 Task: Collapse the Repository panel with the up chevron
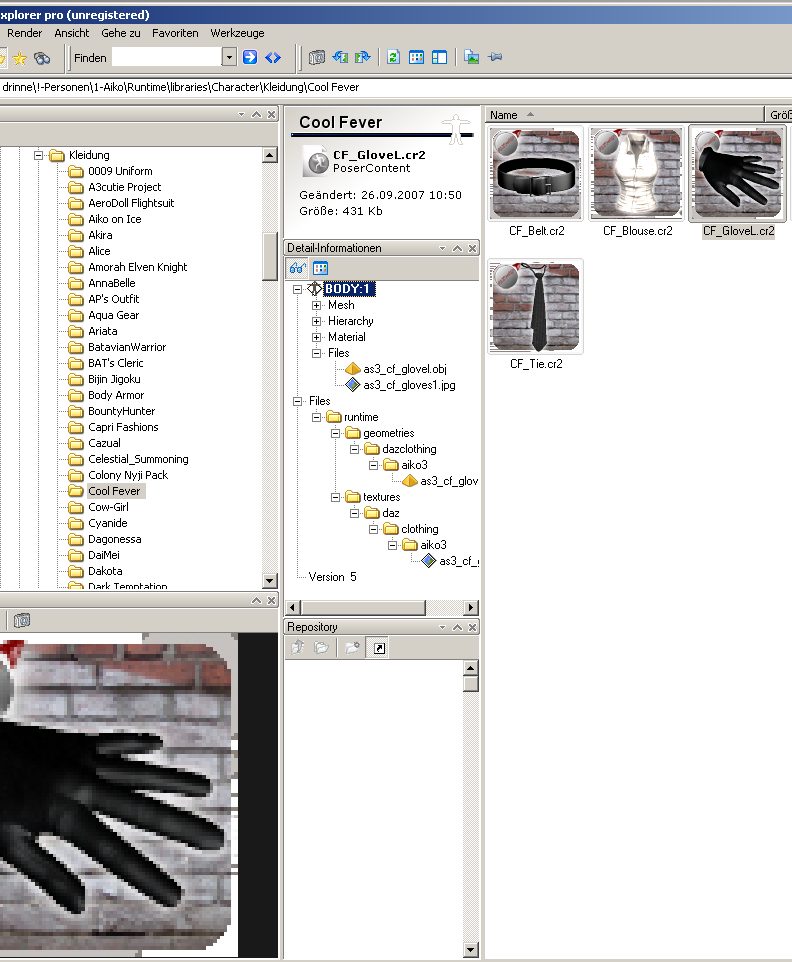click(x=457, y=627)
